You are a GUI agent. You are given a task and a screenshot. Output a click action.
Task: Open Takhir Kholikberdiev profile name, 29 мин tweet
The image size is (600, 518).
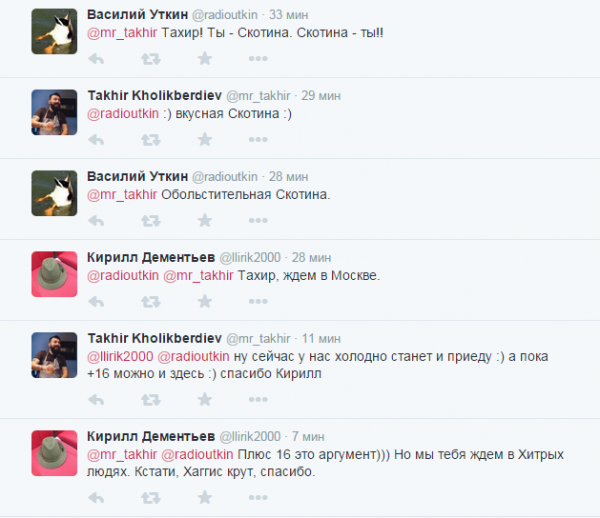[x=155, y=95]
